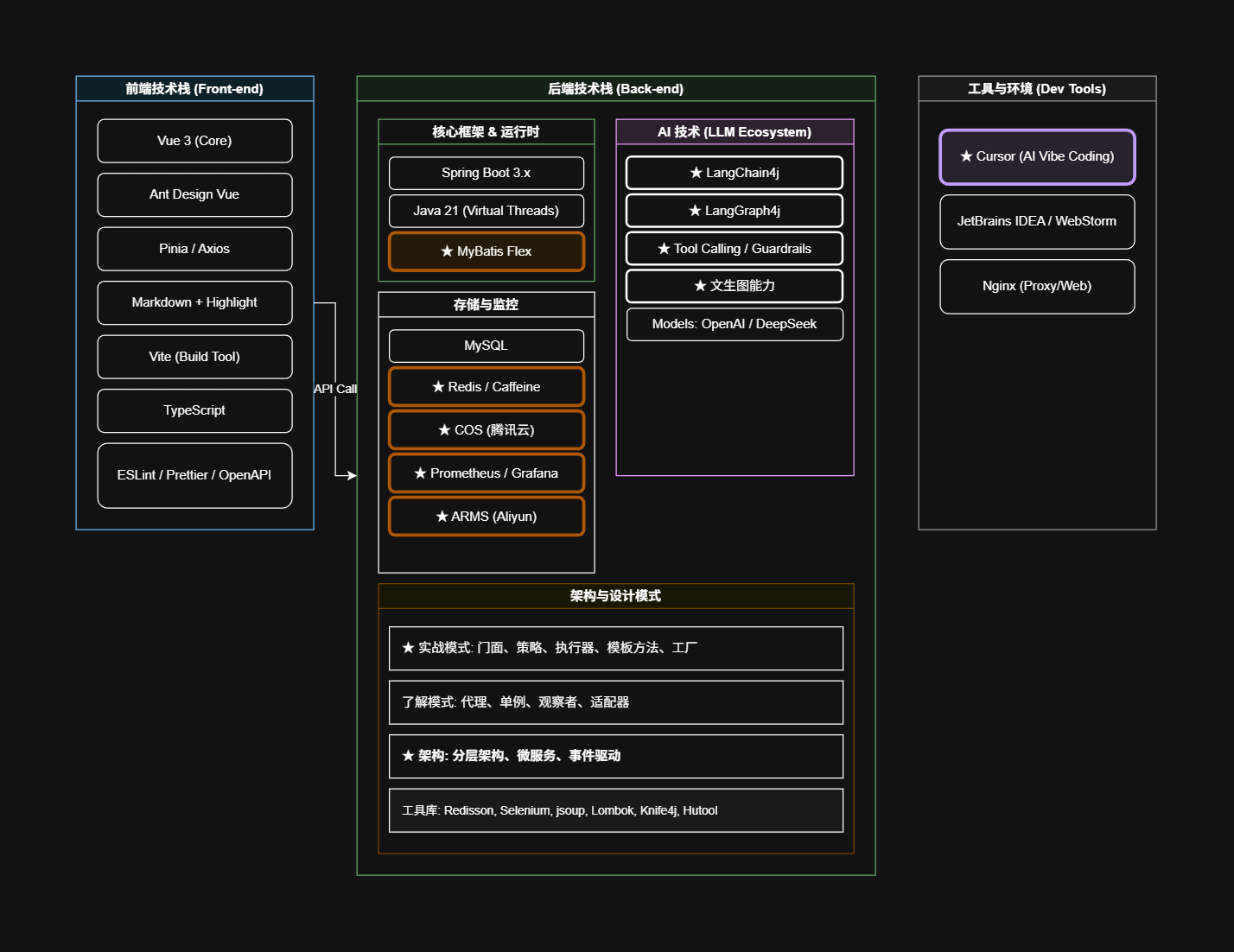Select the 核心框架 & 运行时 group title
Viewport: 1234px width, 952px height.
coord(487,132)
